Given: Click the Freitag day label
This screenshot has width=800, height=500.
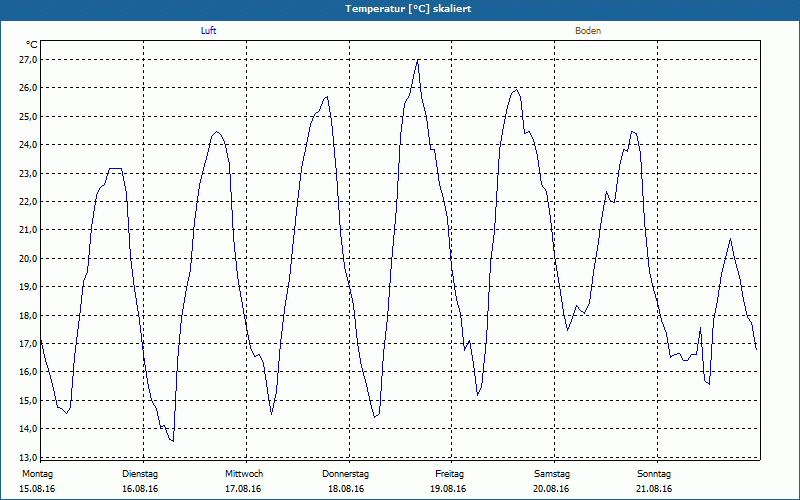Looking at the screenshot, I should 449,474.
